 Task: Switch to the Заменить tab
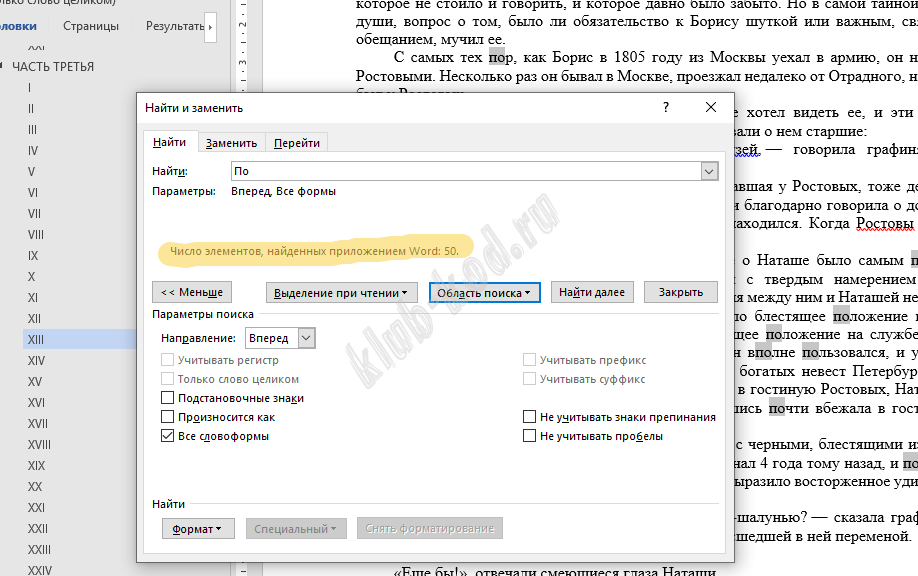pyautogui.click(x=231, y=143)
